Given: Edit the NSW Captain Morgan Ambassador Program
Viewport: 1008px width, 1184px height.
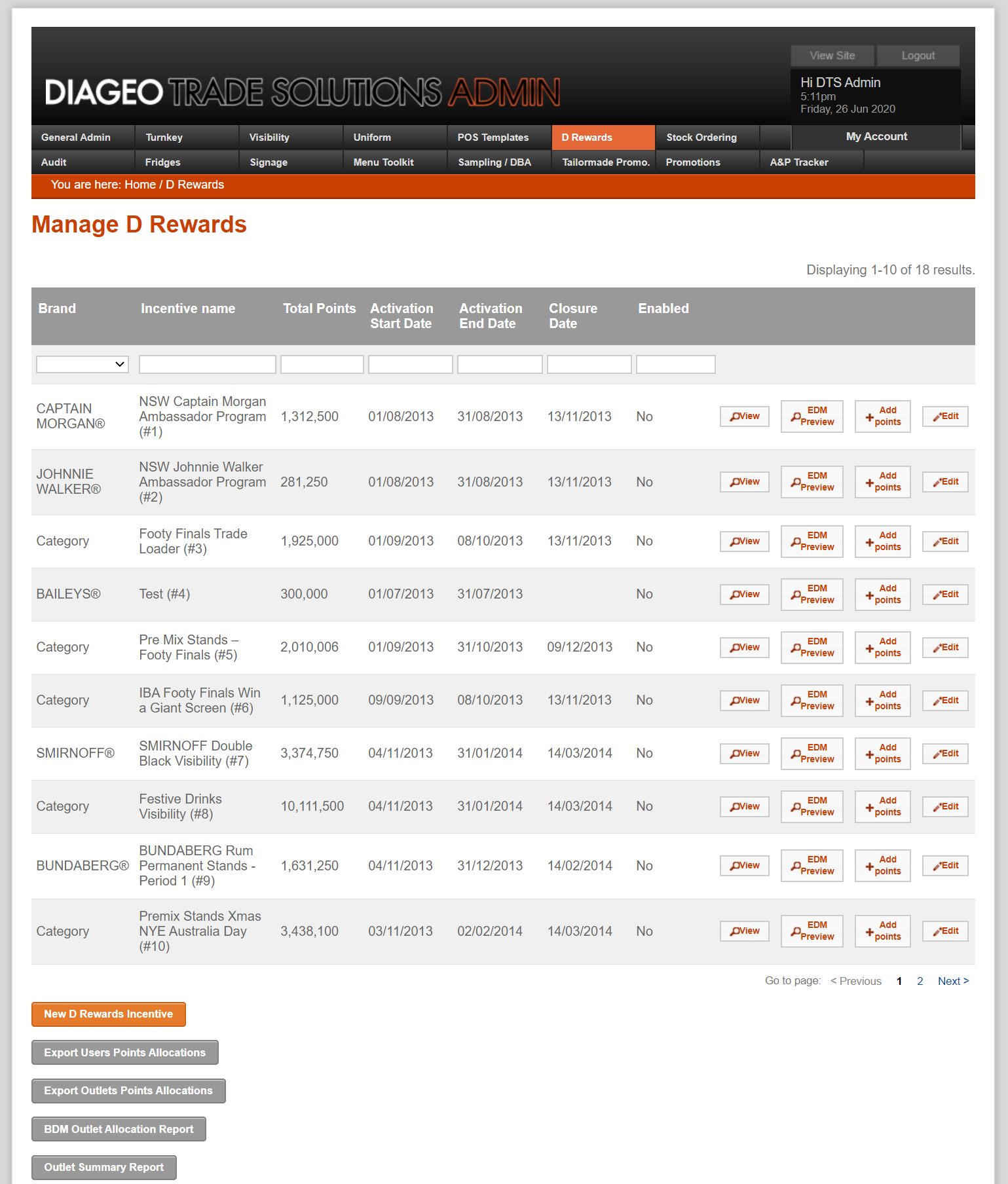Looking at the screenshot, I should point(945,416).
